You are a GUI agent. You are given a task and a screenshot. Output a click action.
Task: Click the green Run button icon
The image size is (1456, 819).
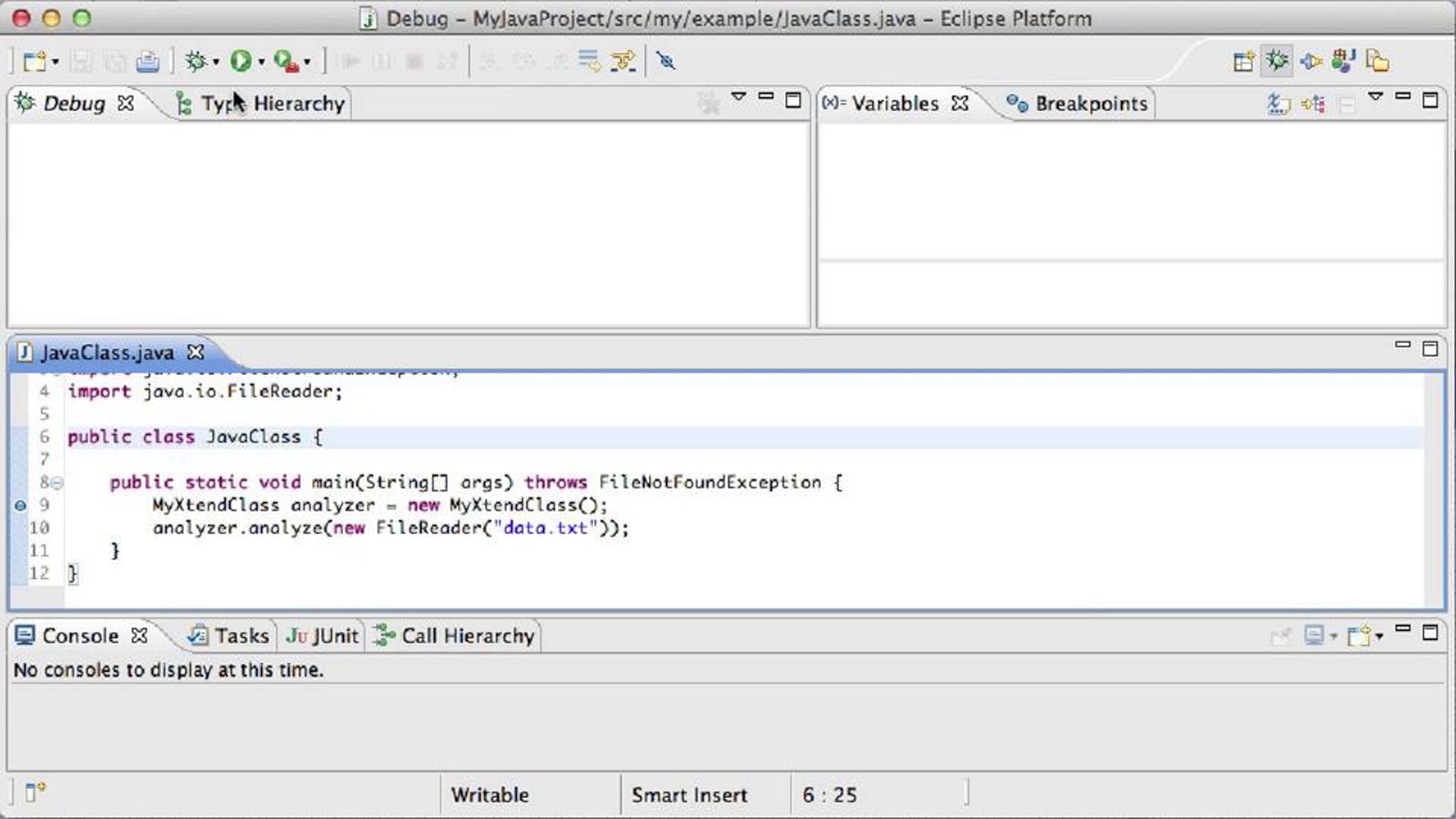[x=241, y=61]
